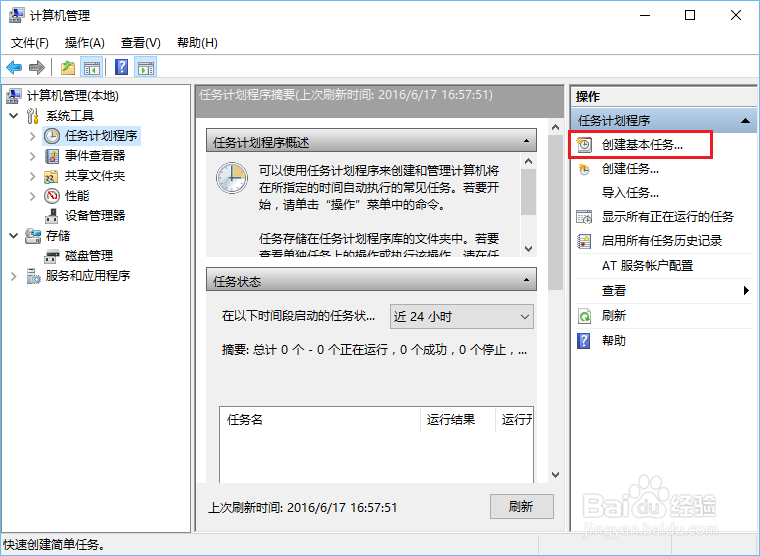The height and width of the screenshot is (556, 760).
Task: Click the Forward arrow toolbar icon
Action: (37, 67)
